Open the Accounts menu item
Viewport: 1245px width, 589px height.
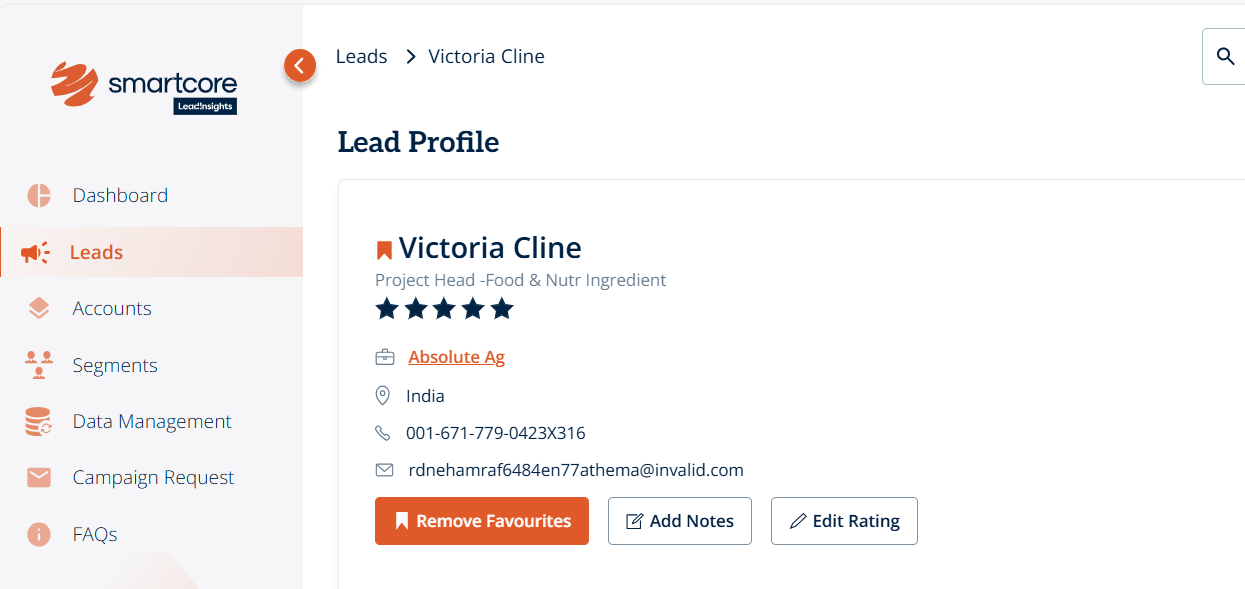tap(112, 309)
